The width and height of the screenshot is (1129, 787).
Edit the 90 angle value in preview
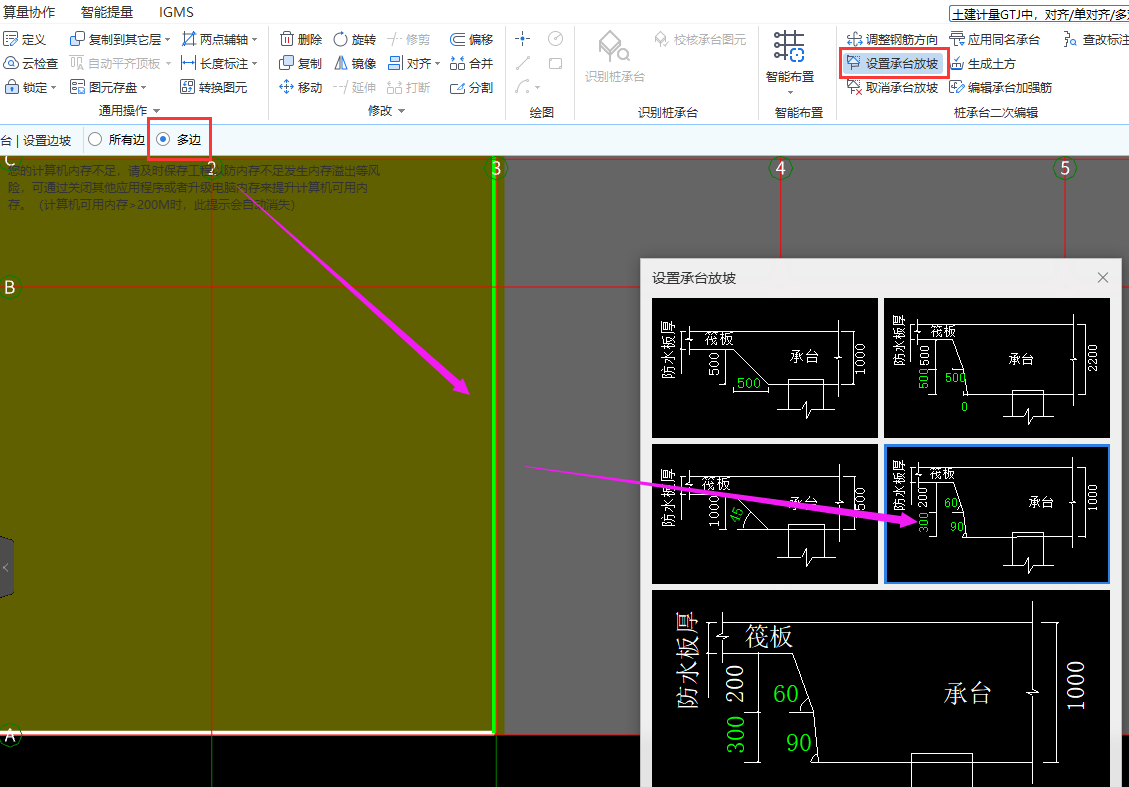pos(799,742)
